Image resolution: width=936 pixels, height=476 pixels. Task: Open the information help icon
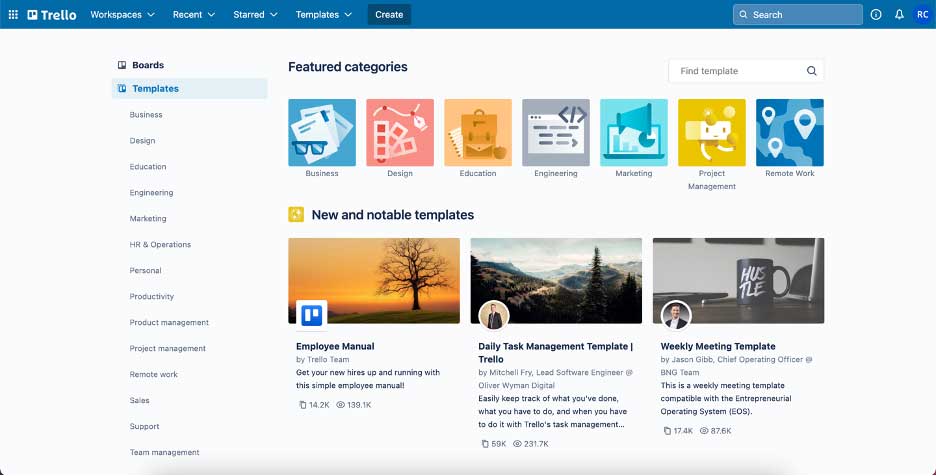click(876, 14)
